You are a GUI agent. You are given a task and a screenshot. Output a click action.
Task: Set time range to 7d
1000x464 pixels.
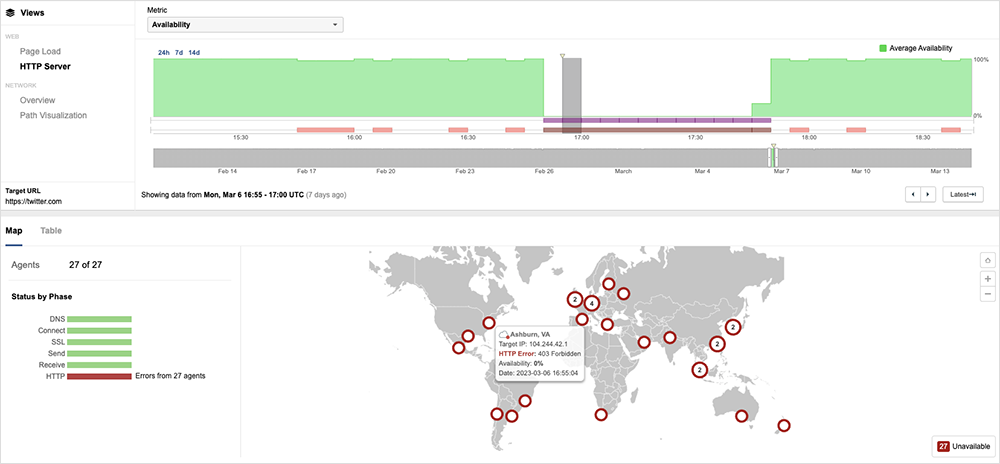[x=179, y=52]
